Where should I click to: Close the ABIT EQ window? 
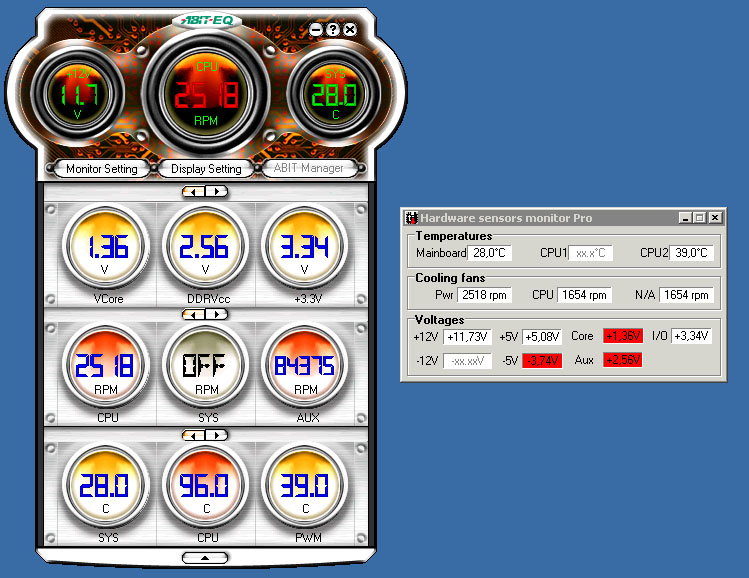click(350, 30)
